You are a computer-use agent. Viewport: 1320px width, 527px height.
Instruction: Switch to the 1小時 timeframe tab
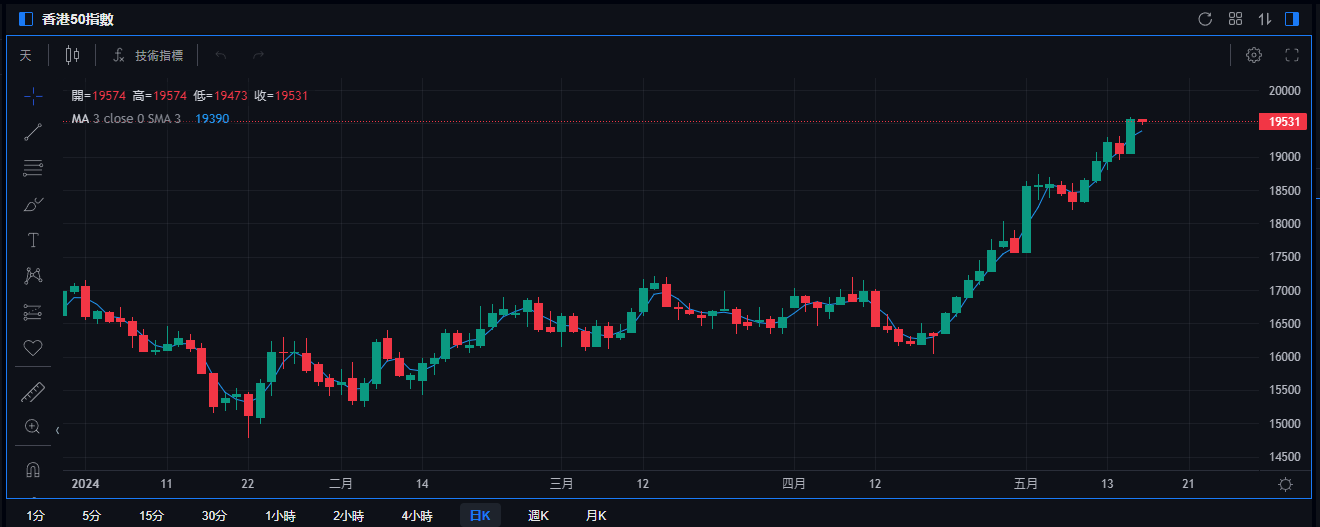[280, 516]
